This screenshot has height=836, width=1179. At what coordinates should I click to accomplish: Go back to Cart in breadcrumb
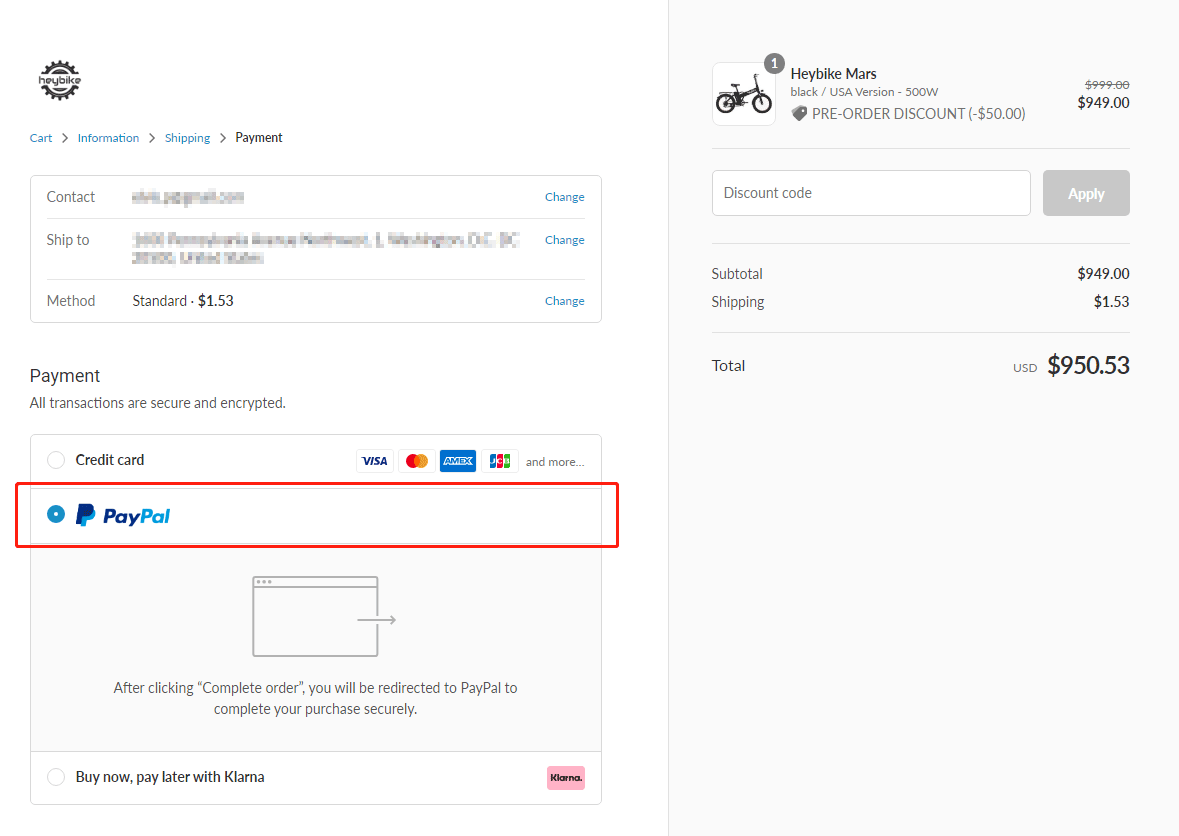click(x=41, y=138)
